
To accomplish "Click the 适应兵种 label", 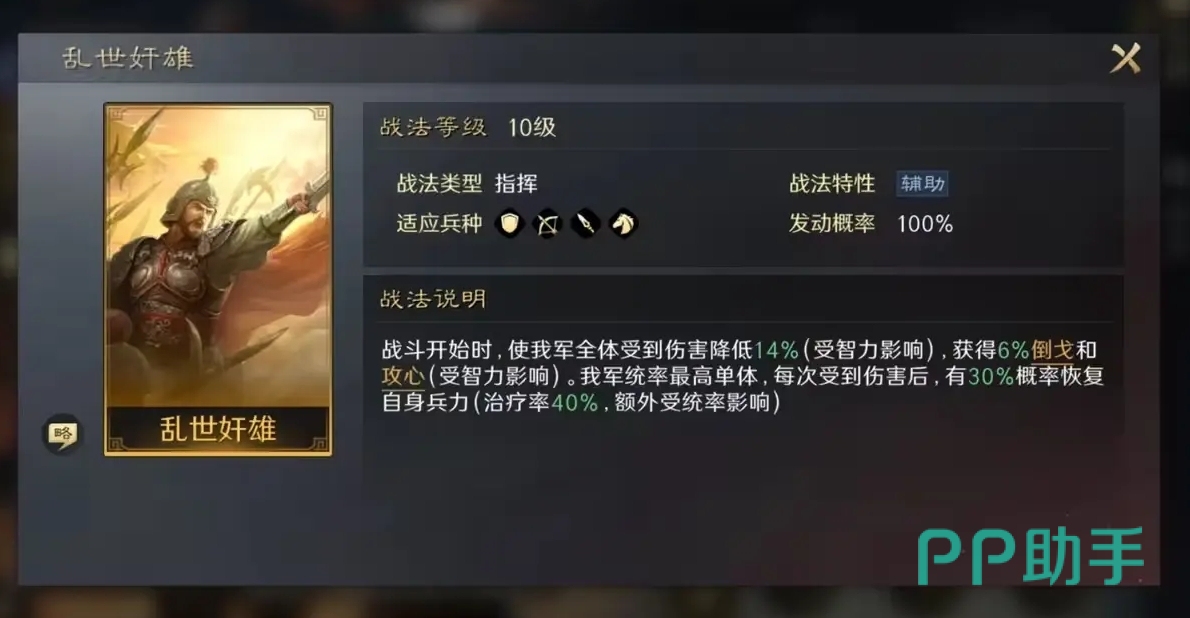I will point(439,224).
